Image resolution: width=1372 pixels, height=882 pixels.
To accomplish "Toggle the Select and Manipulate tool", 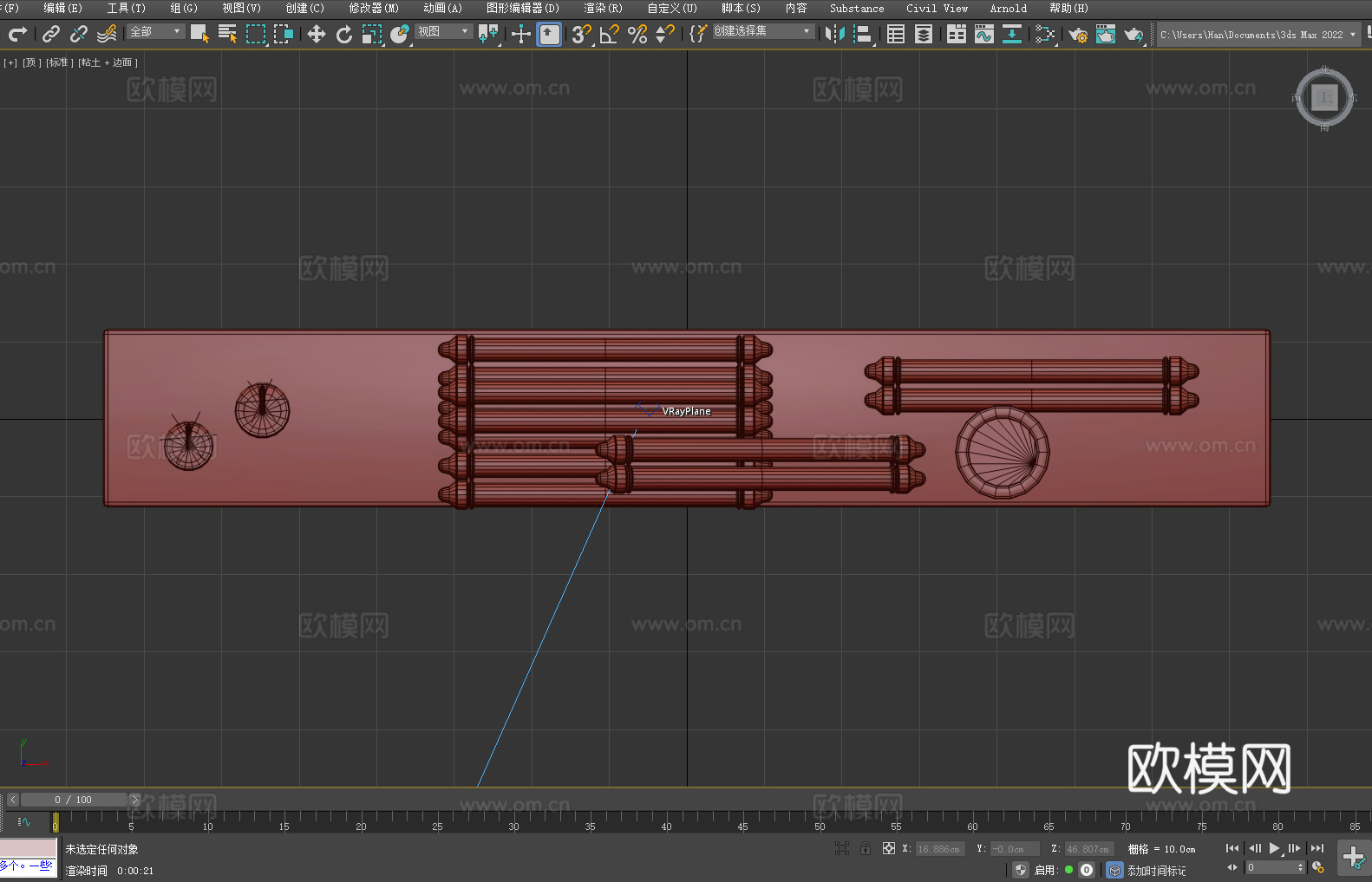I will coord(521,34).
